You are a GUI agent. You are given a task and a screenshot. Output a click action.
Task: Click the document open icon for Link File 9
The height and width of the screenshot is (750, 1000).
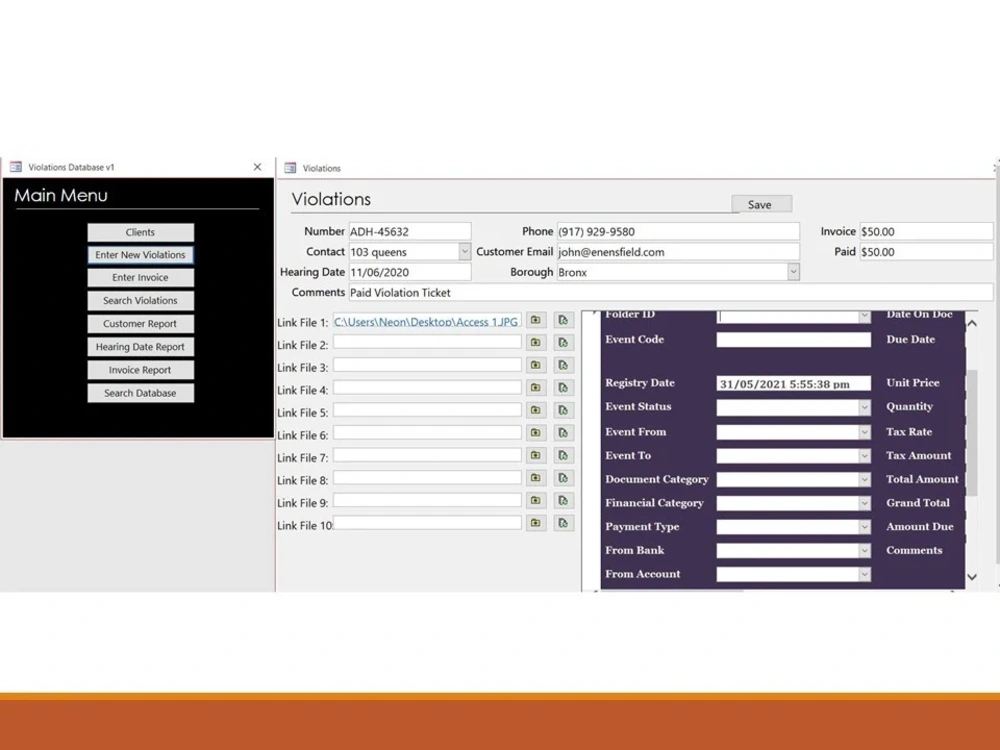pyautogui.click(x=563, y=501)
